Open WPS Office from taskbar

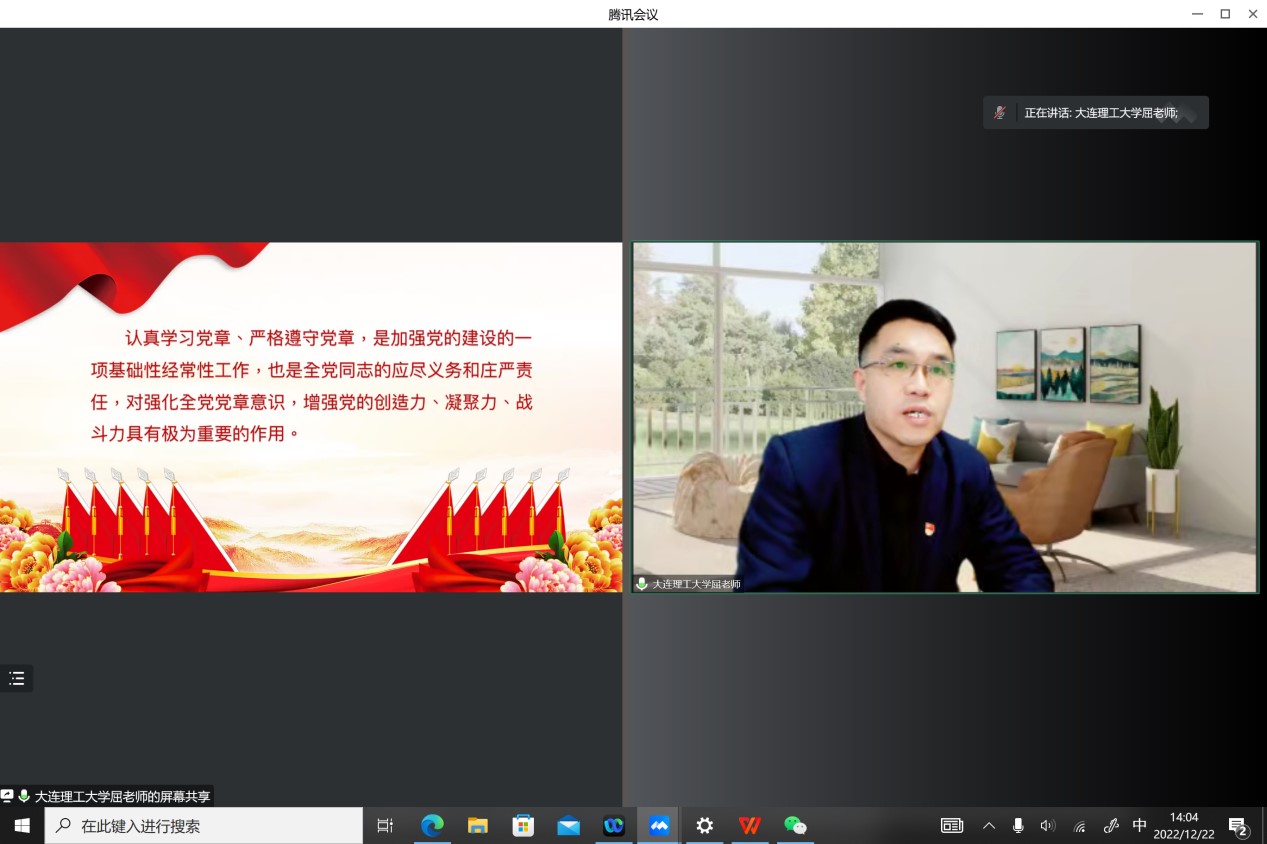click(x=750, y=826)
